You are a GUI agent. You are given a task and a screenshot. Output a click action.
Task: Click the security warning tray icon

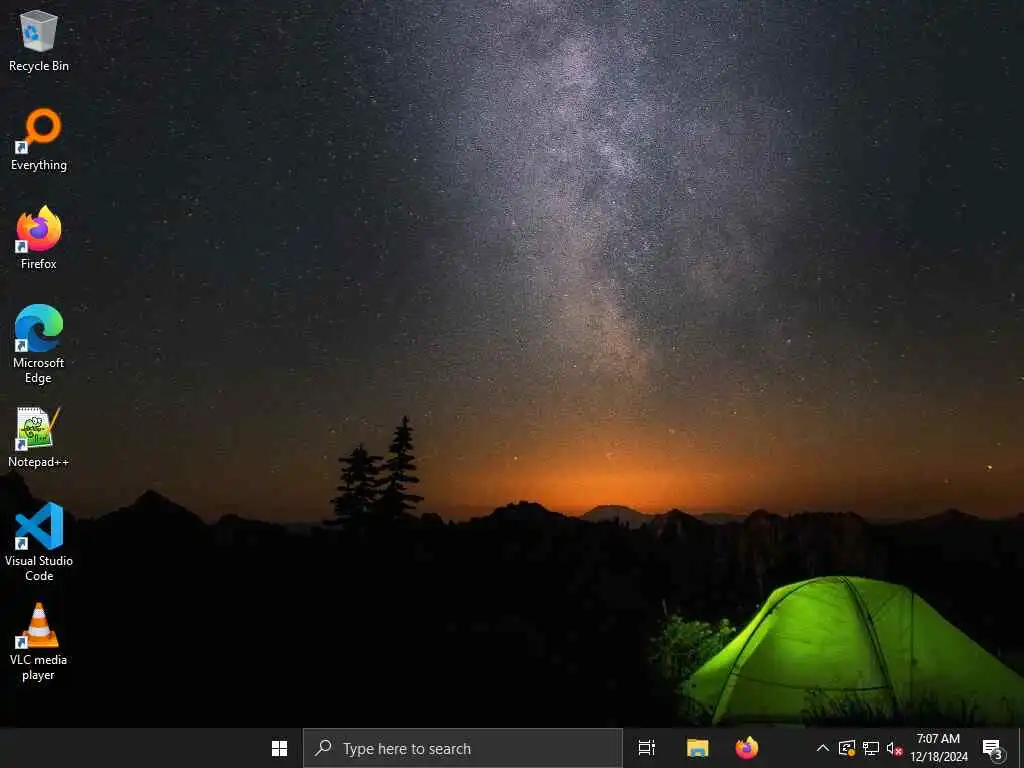[x=847, y=748]
